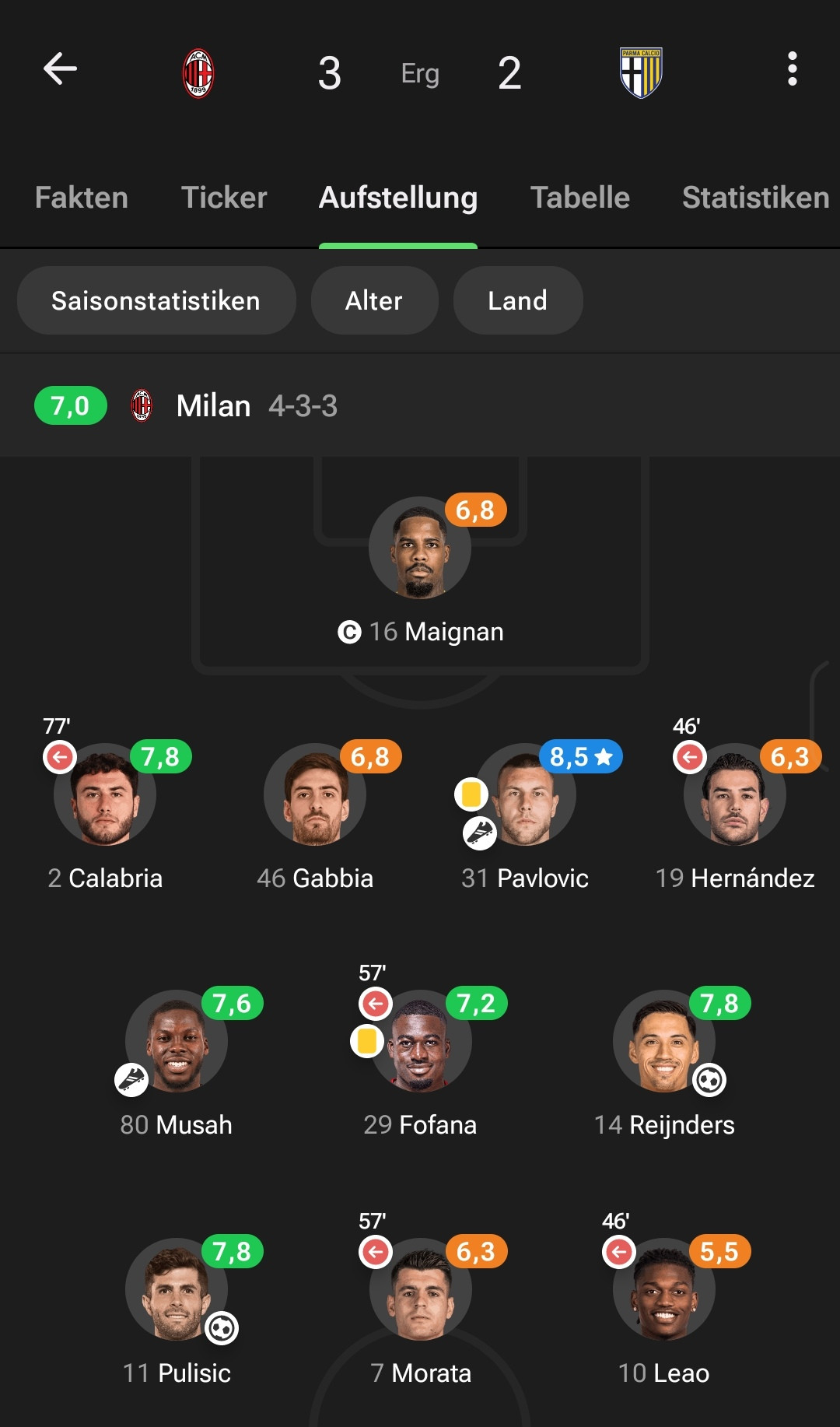Tap Maignan's player photo
840x1427 pixels.
(x=419, y=549)
